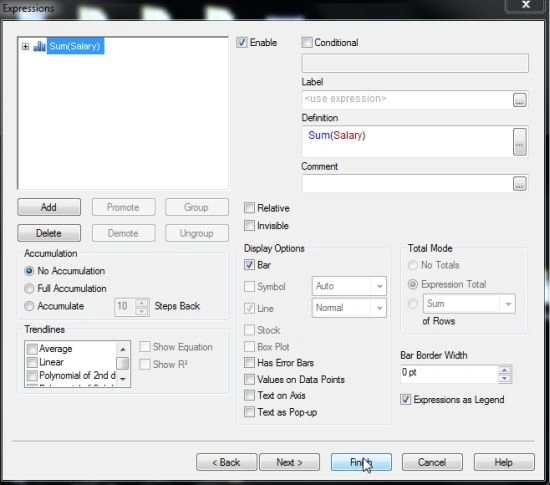The image size is (550, 485).
Task: Open the Definition ellipsis editor button
Action: coord(519,142)
